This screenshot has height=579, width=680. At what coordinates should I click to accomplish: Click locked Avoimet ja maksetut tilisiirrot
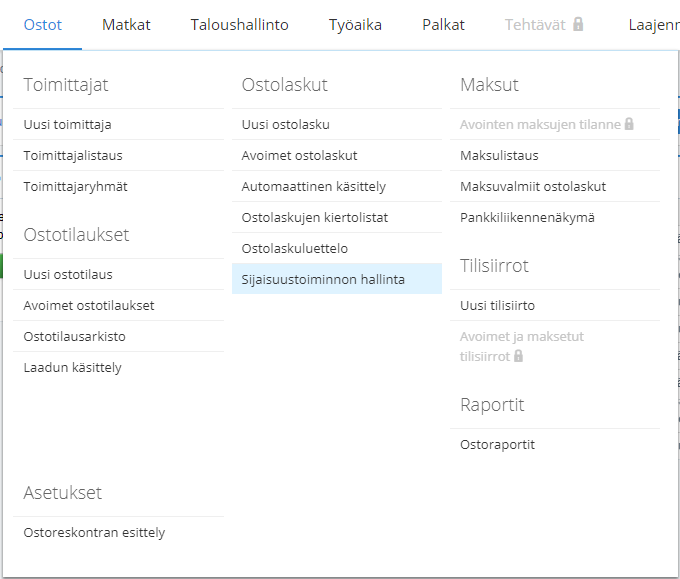(522, 346)
